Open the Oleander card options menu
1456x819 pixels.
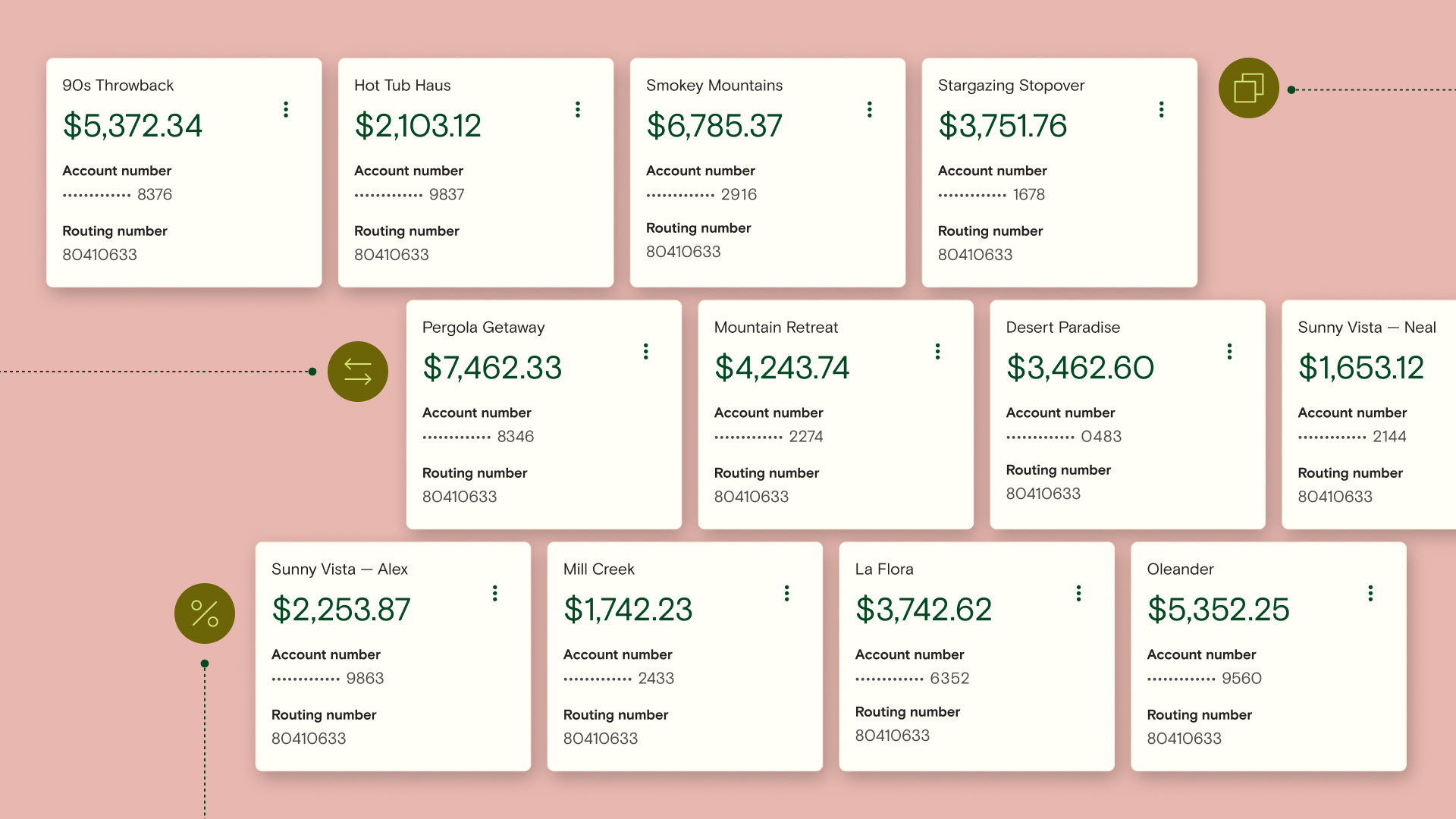(x=1370, y=593)
